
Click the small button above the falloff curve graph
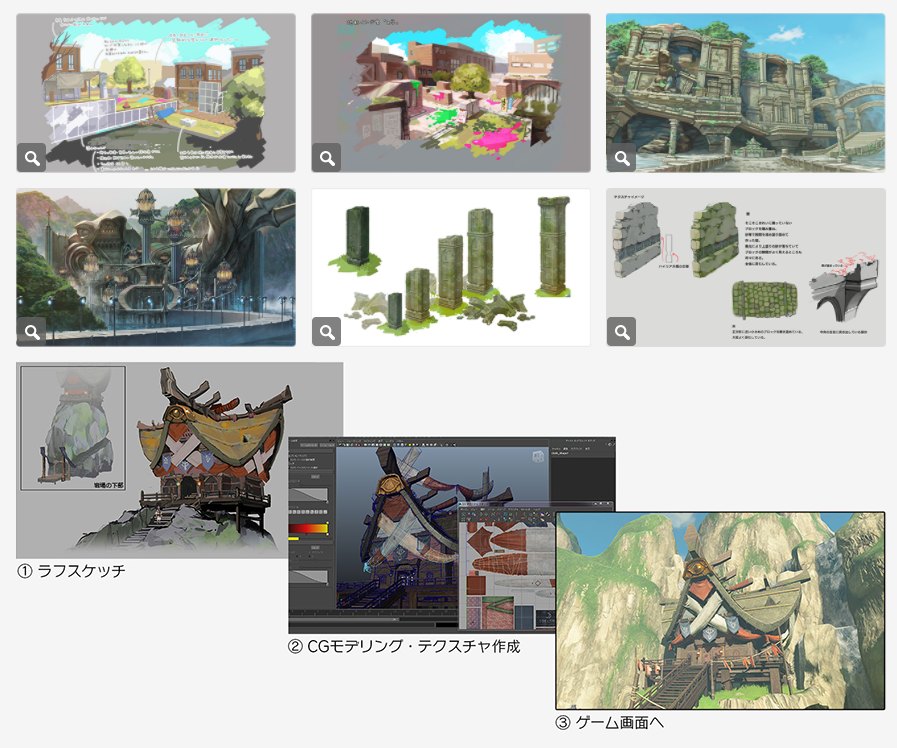(314, 476)
